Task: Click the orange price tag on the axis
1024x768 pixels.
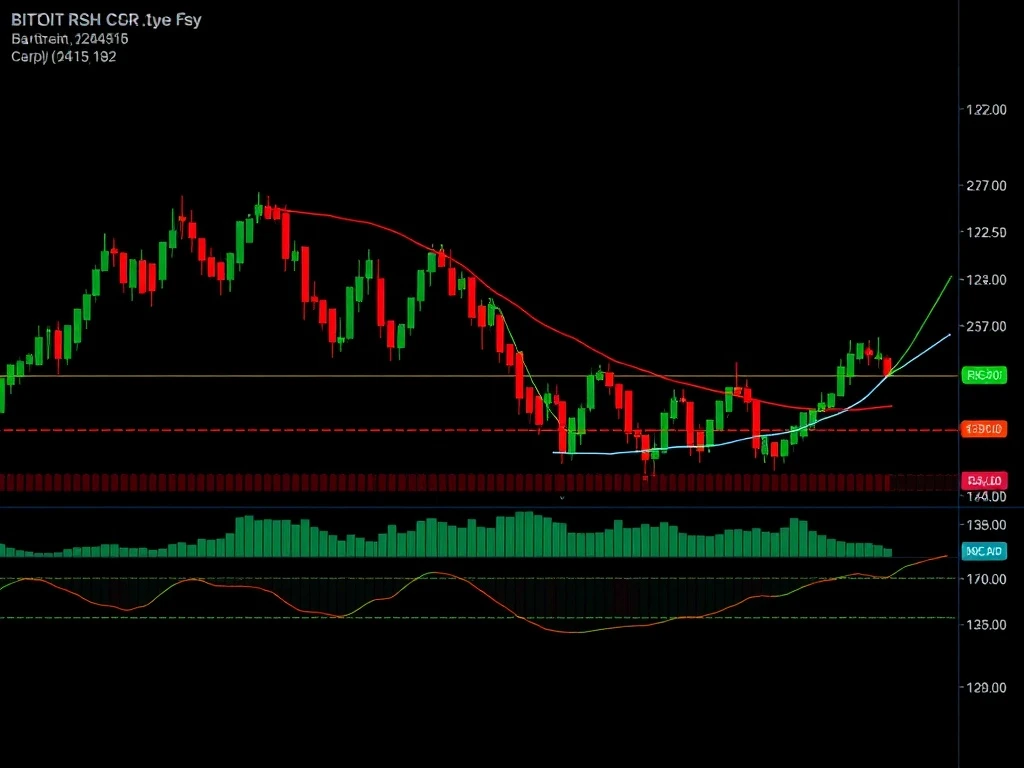Action: [x=983, y=429]
